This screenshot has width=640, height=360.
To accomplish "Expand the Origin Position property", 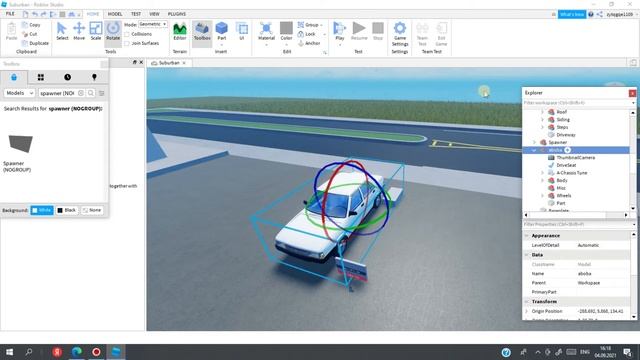I will coord(527,311).
